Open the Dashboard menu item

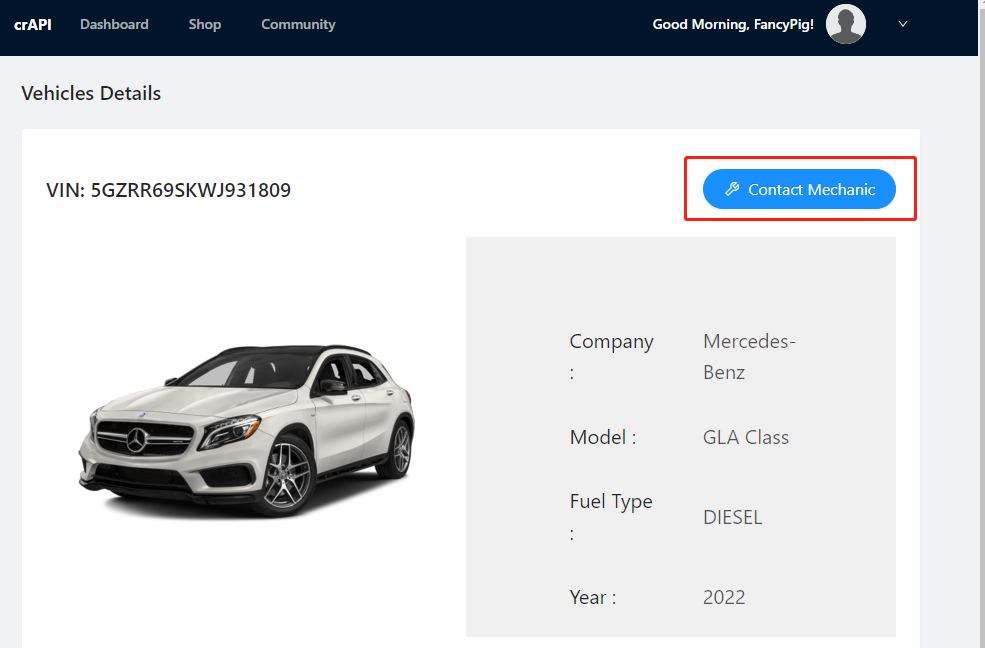coord(114,24)
